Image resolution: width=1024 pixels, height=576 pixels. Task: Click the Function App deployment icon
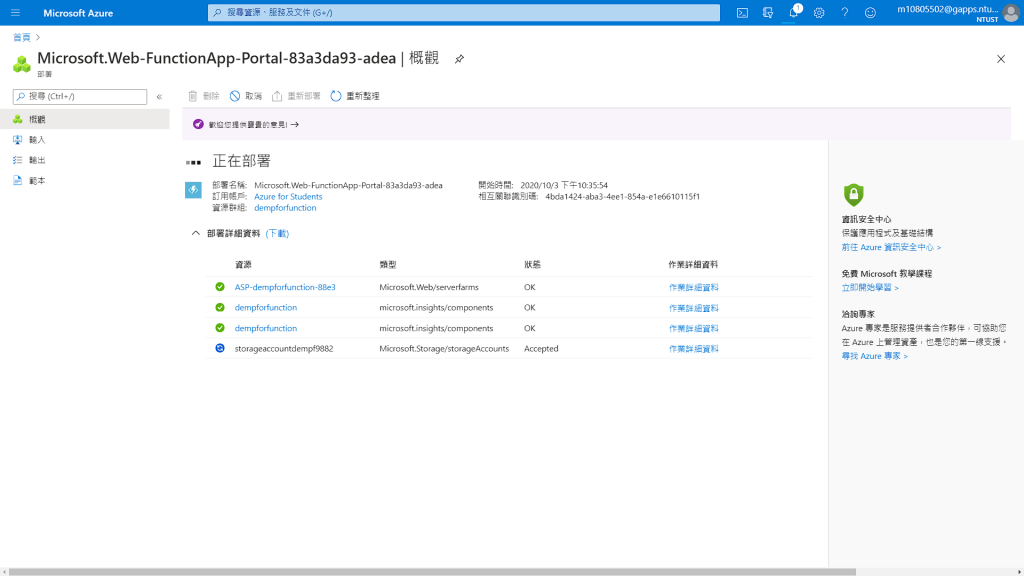pos(193,190)
